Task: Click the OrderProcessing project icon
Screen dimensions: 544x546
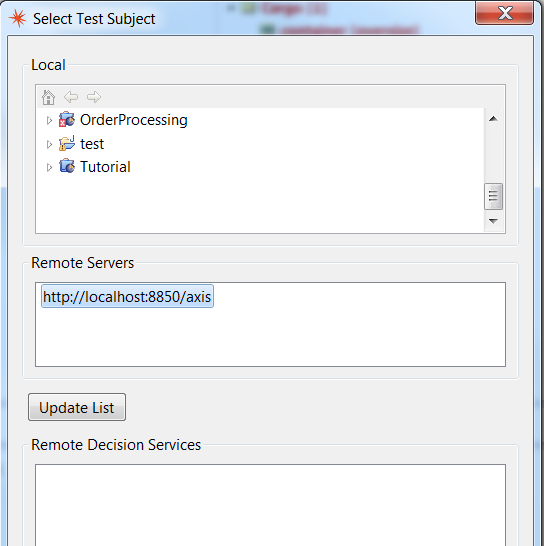Action: (x=67, y=119)
